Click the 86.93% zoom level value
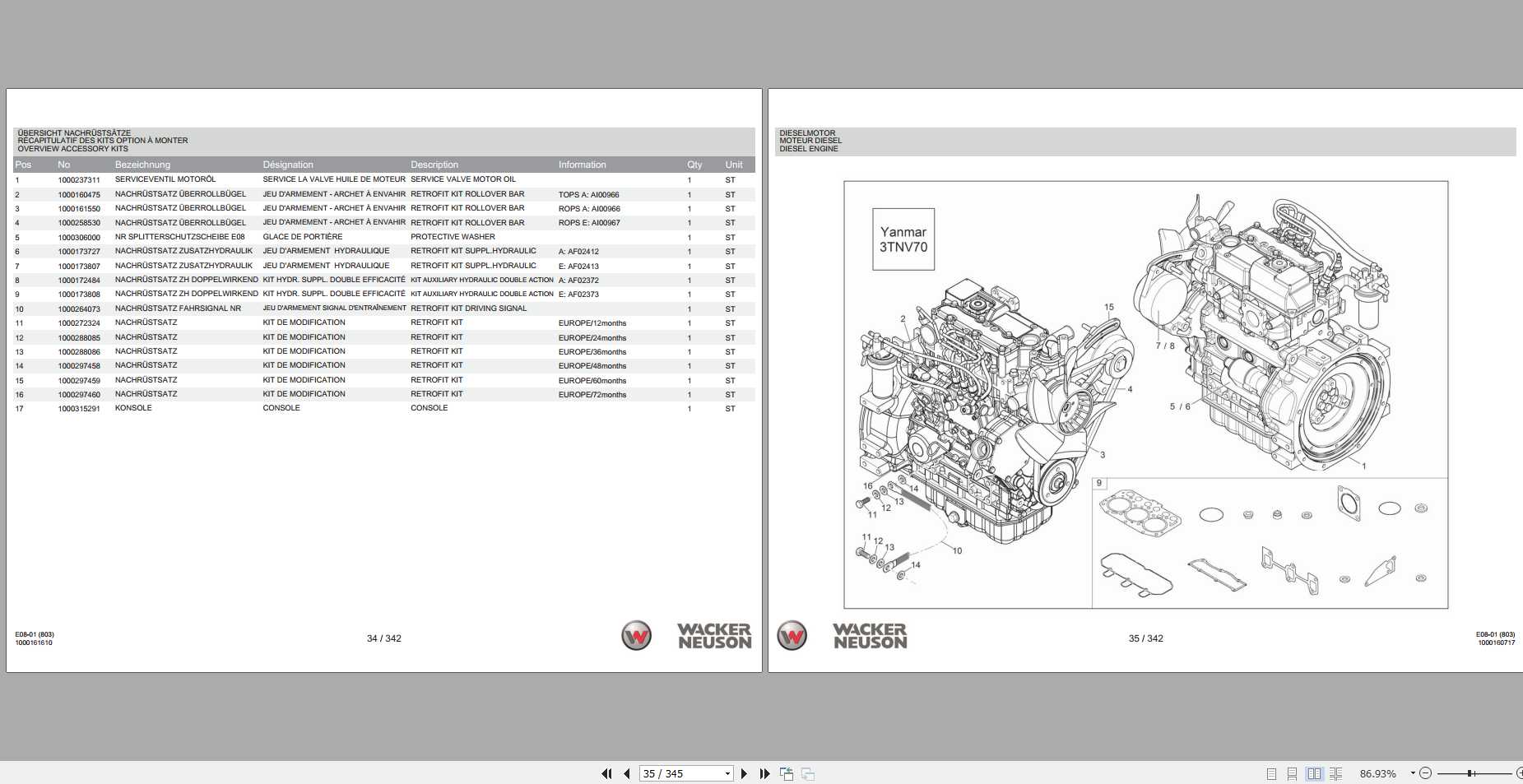This screenshot has width=1523, height=784. pos(1377,773)
